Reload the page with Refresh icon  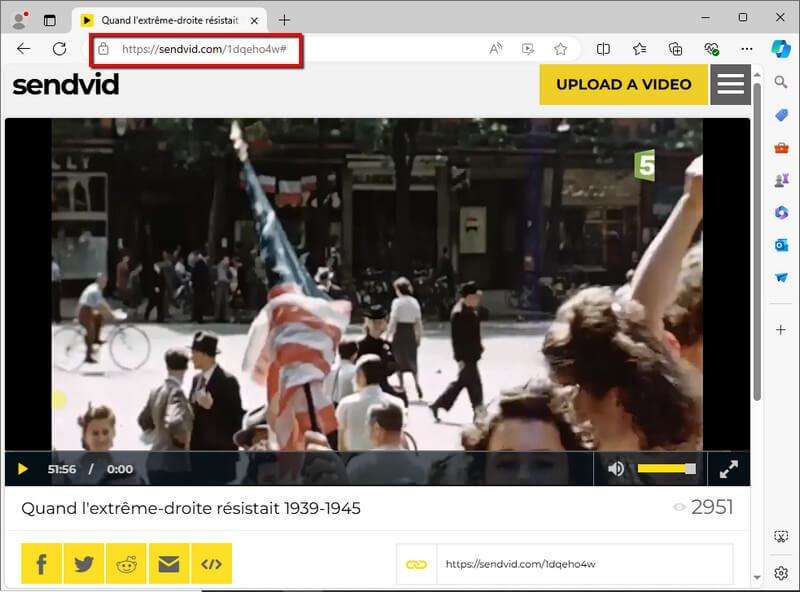(x=60, y=49)
